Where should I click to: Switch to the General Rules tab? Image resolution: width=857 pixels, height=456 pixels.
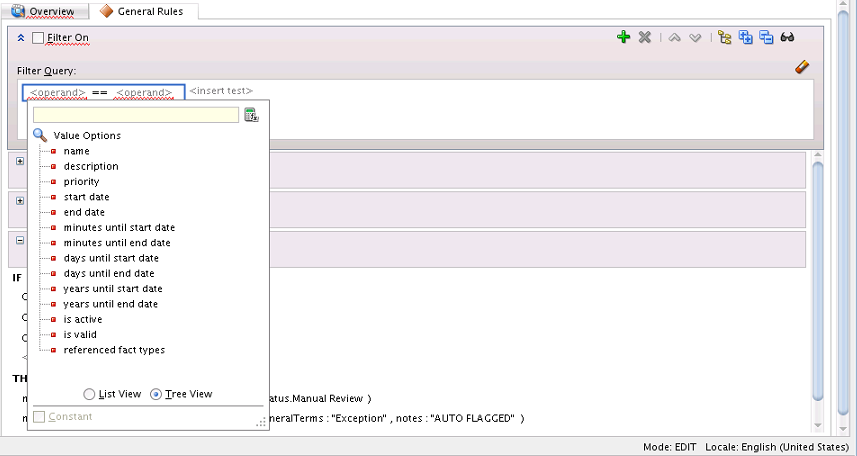143,11
